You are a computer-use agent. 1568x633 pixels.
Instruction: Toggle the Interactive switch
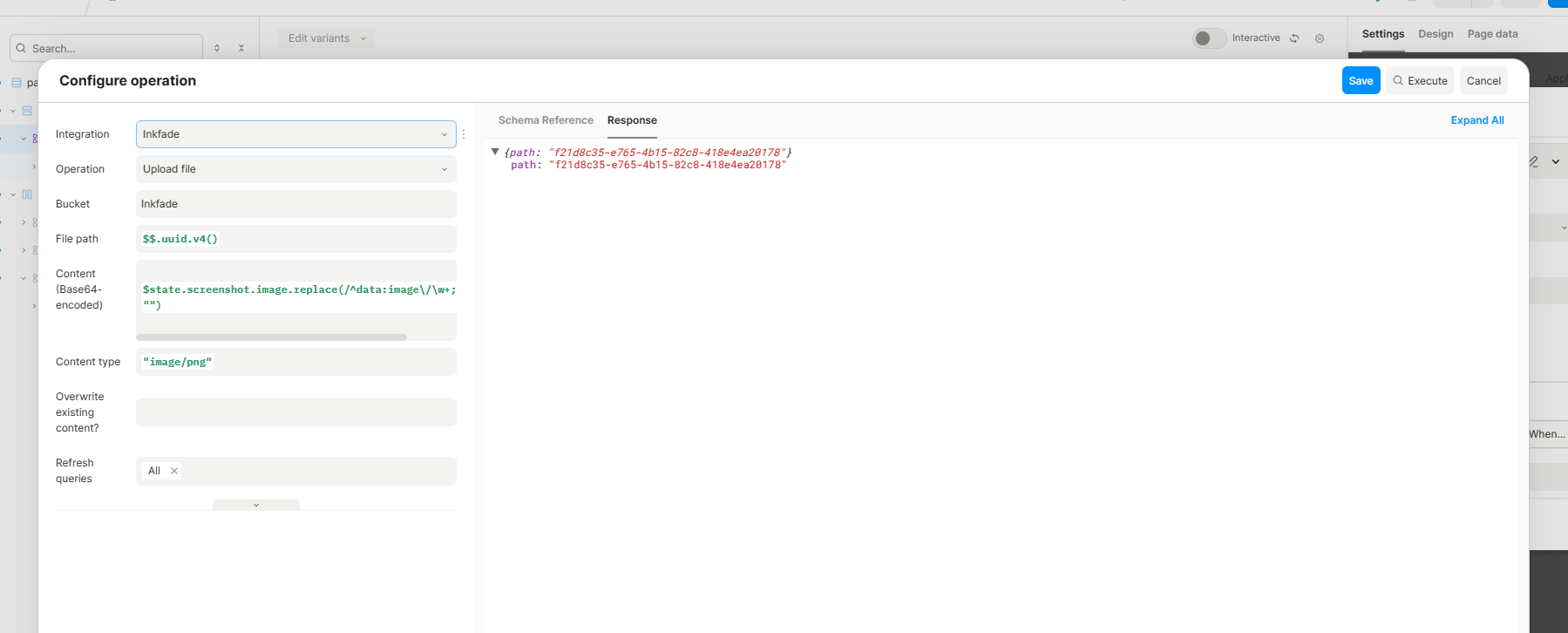1208,38
